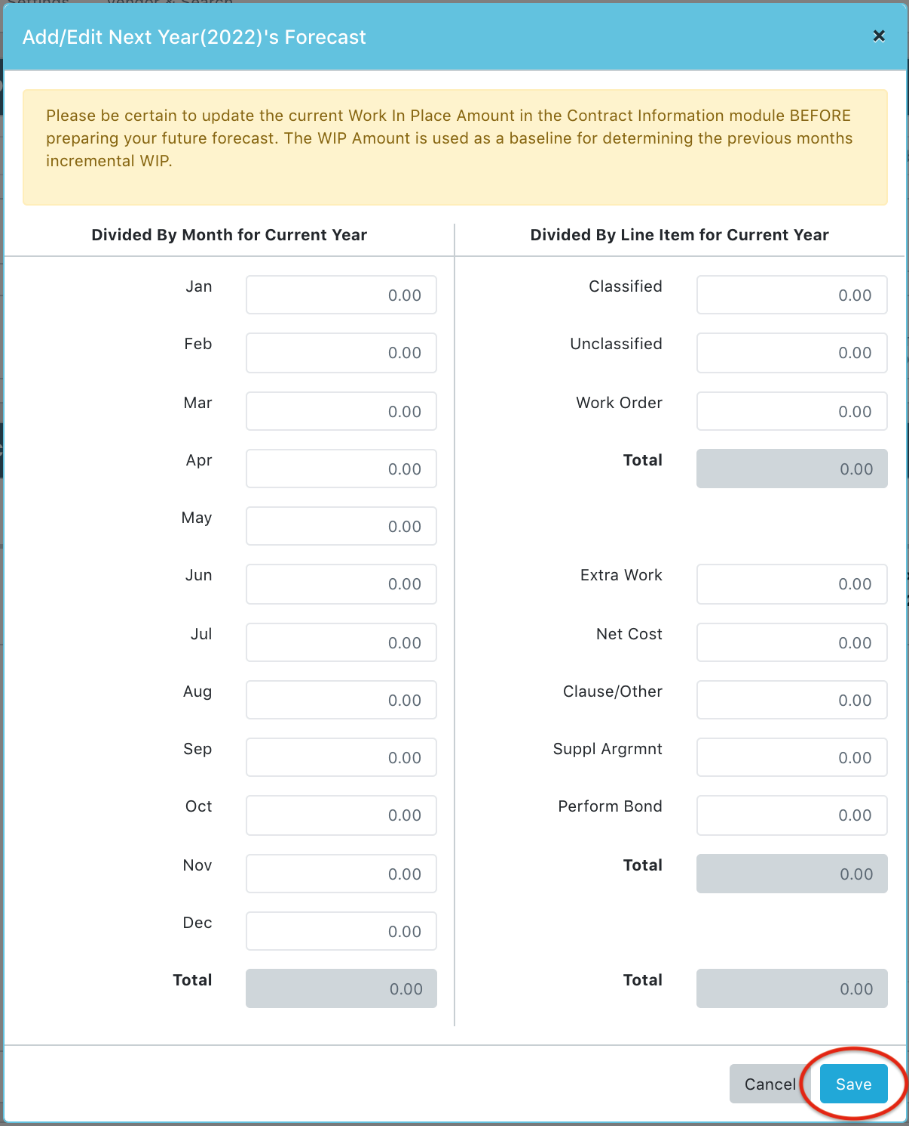
Task: Edit the May forecast value
Action: (341, 526)
